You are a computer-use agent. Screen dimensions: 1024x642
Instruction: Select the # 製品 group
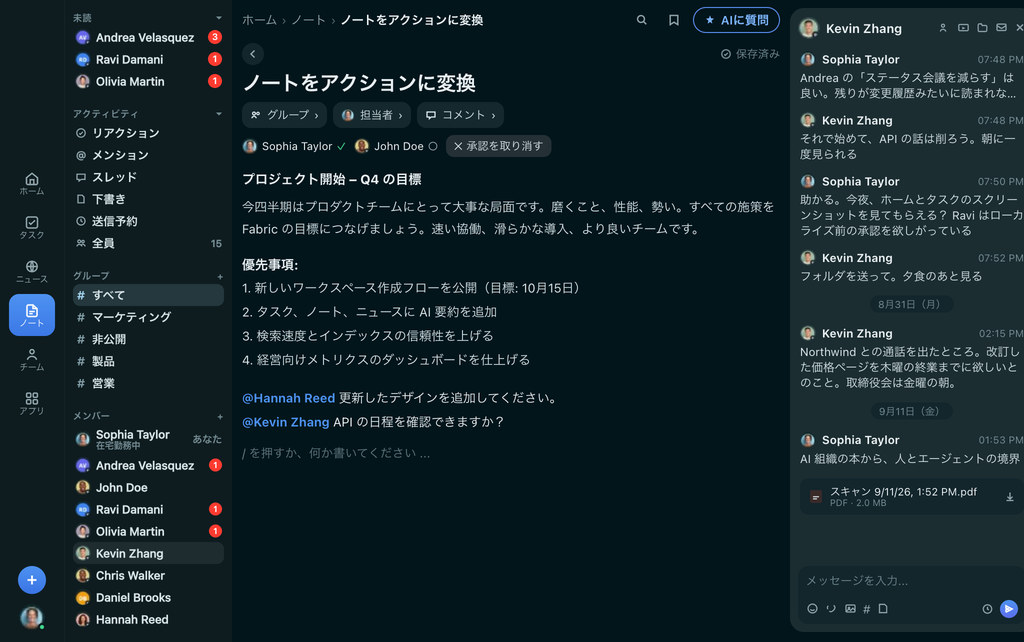click(148, 361)
